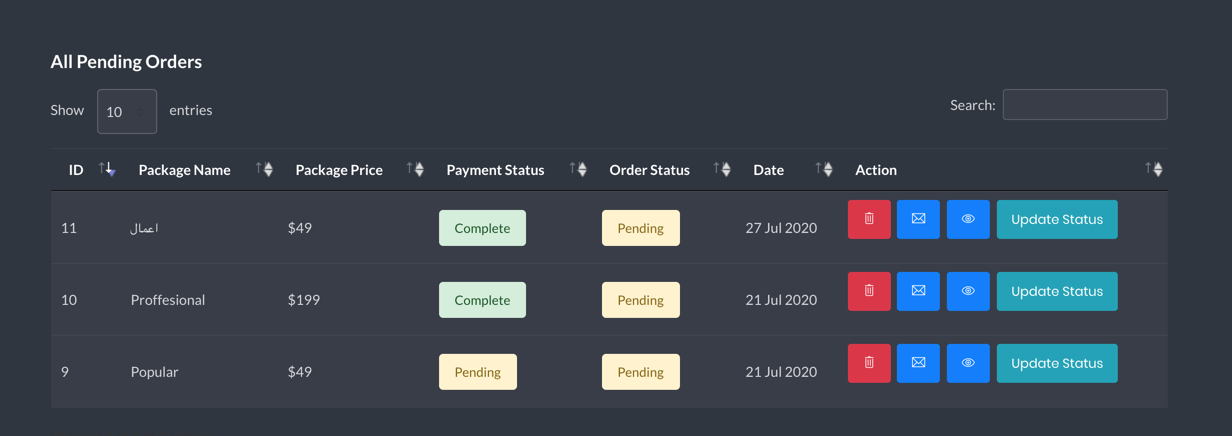Click the envelope icon for order 9
The width and height of the screenshot is (1232, 436).
tap(918, 363)
